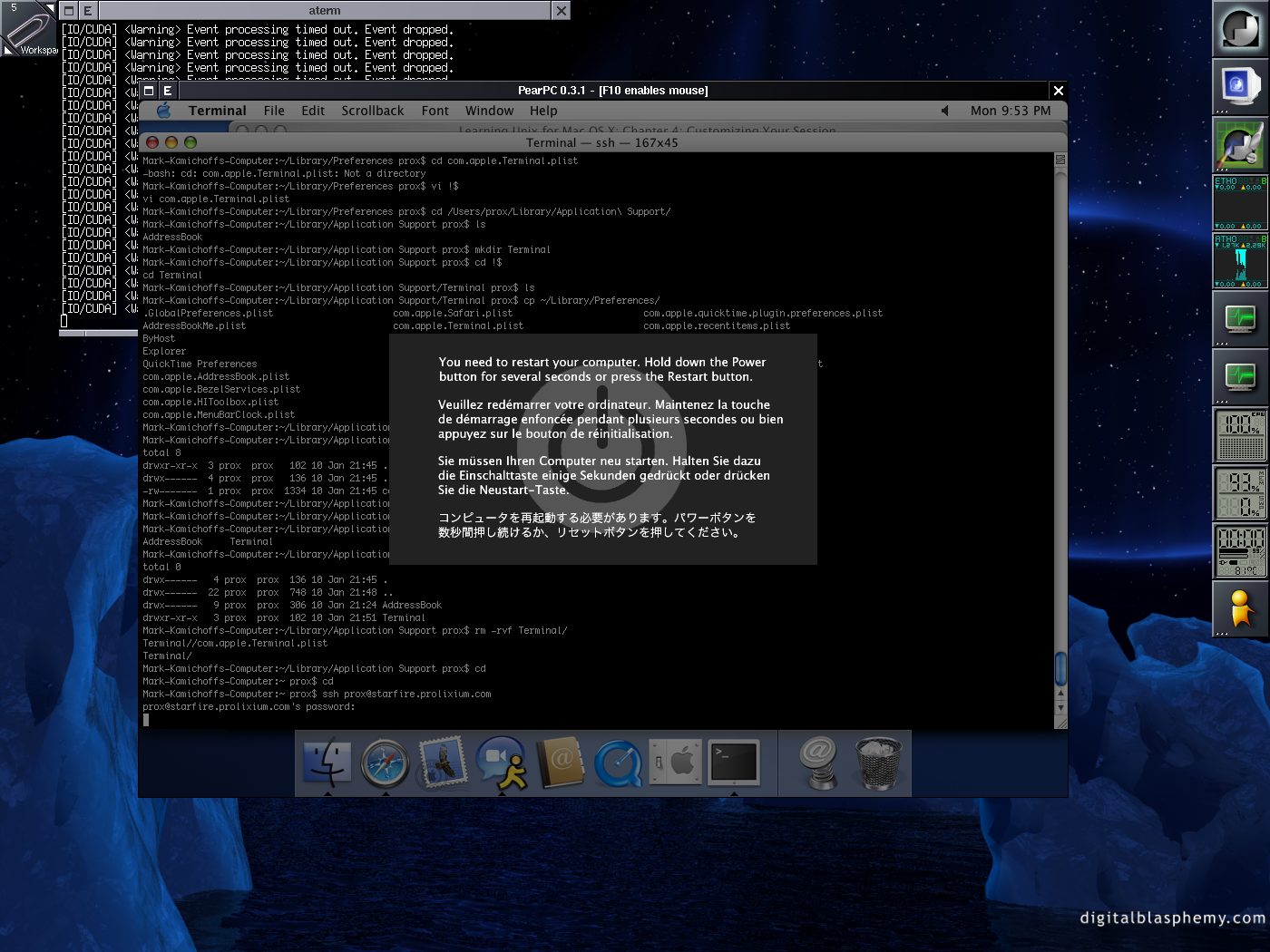The height and width of the screenshot is (952, 1270).
Task: Click the Terminal scrollbar up arrow
Action: point(1060,695)
